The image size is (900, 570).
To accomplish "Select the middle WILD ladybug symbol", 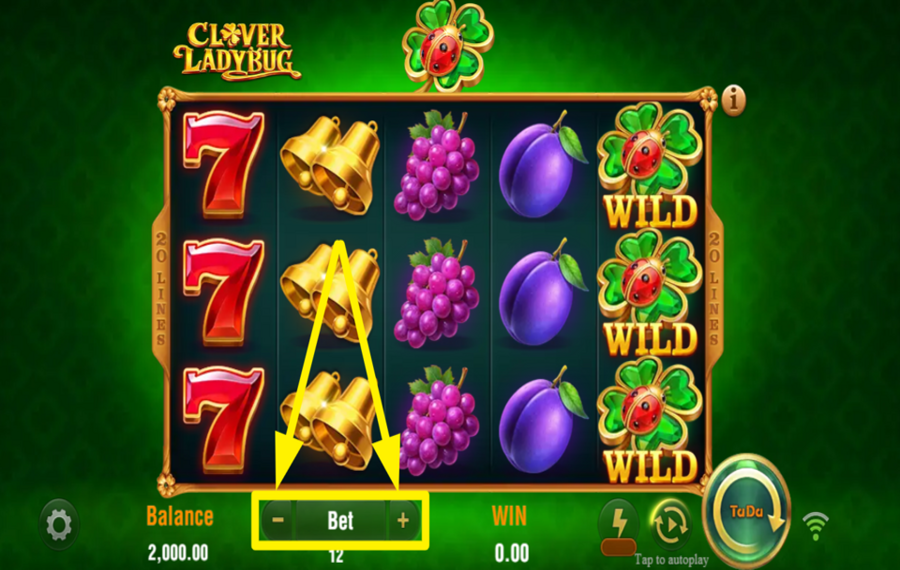I will [650, 293].
